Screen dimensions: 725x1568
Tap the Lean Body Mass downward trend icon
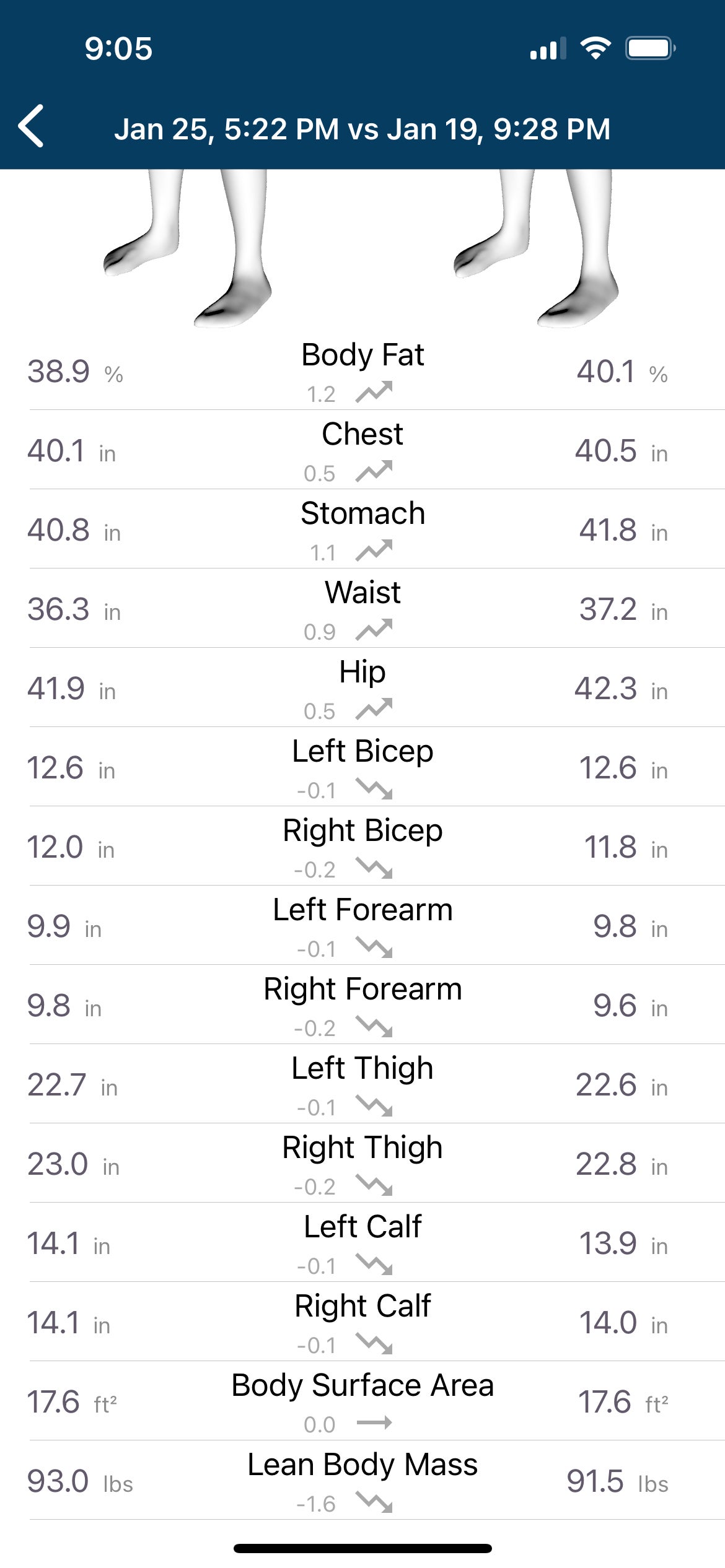tap(374, 1502)
